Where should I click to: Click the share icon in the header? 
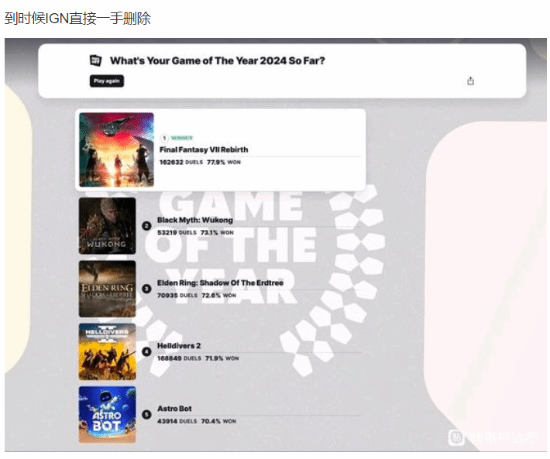coord(470,81)
